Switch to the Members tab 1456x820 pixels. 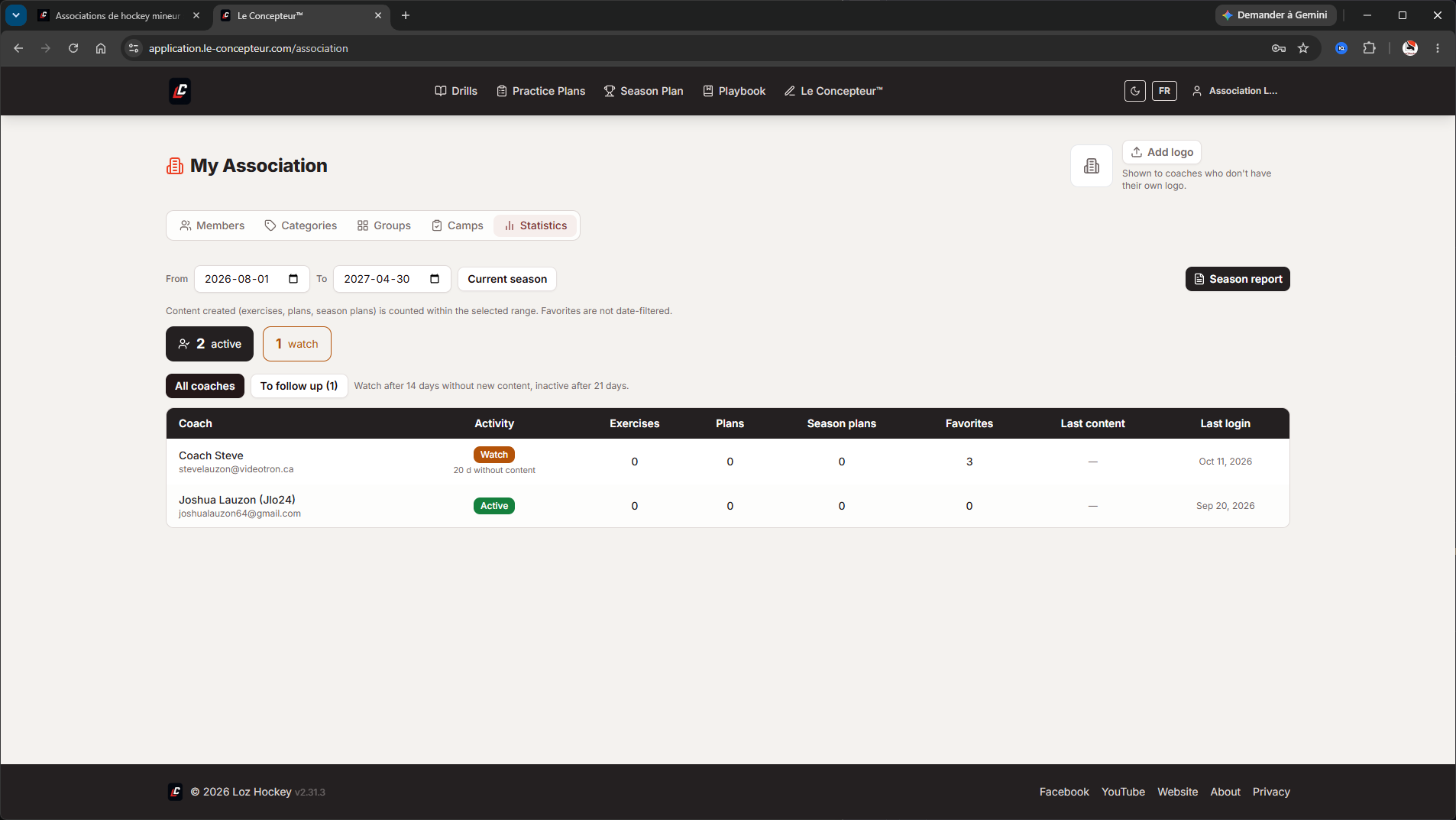click(212, 225)
